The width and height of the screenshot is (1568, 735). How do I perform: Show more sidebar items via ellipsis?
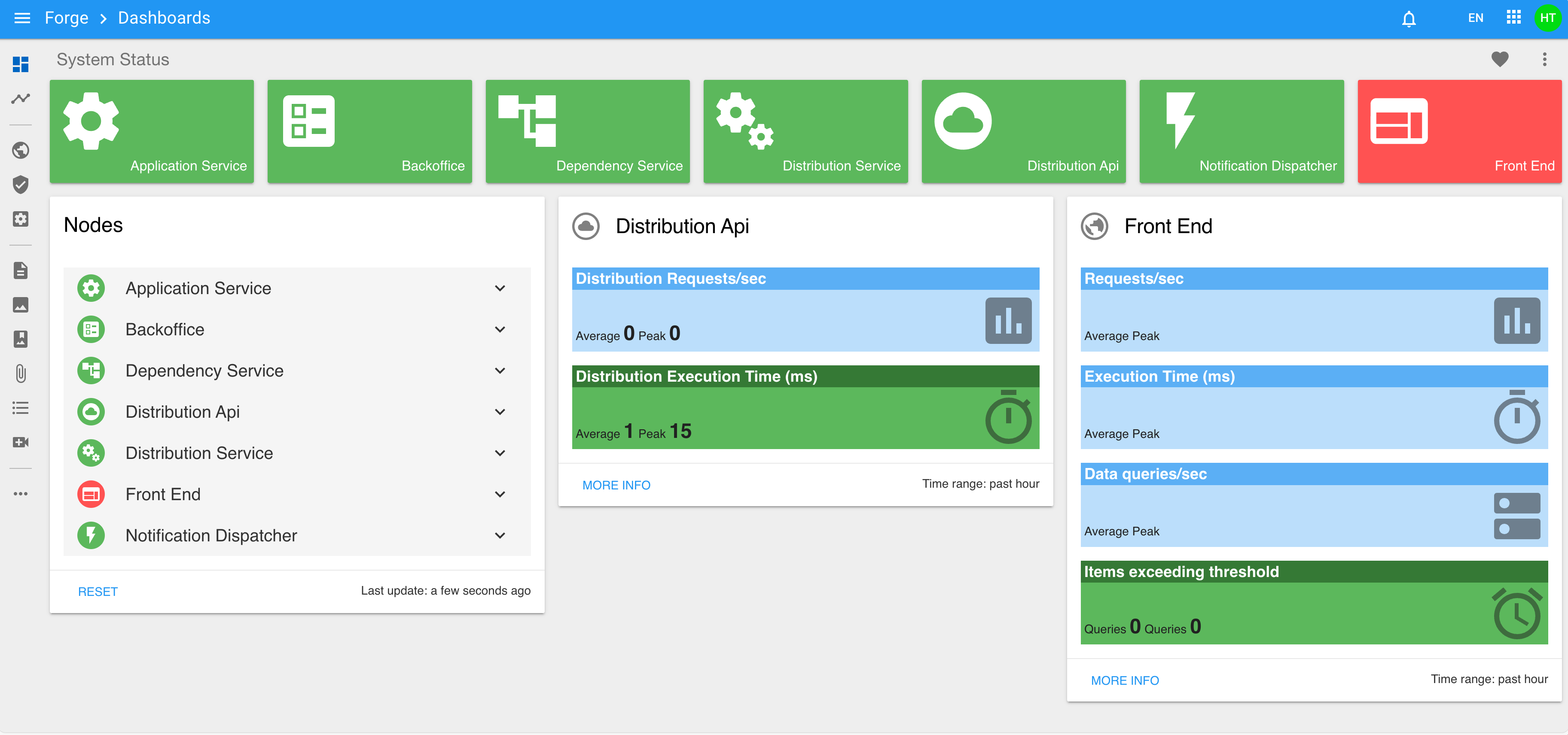[x=21, y=493]
